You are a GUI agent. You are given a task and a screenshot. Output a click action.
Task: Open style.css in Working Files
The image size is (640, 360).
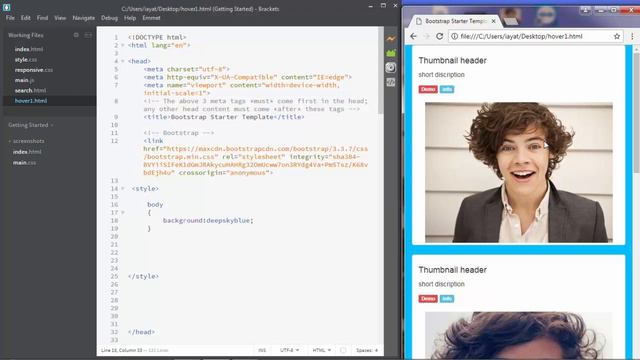click(x=26, y=60)
